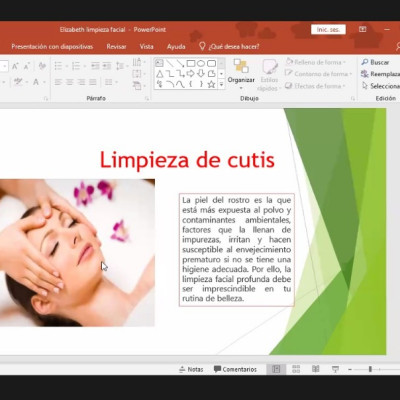Screen dimensions: 400x400
Task: Click the numbered list icon
Action: click(76, 66)
